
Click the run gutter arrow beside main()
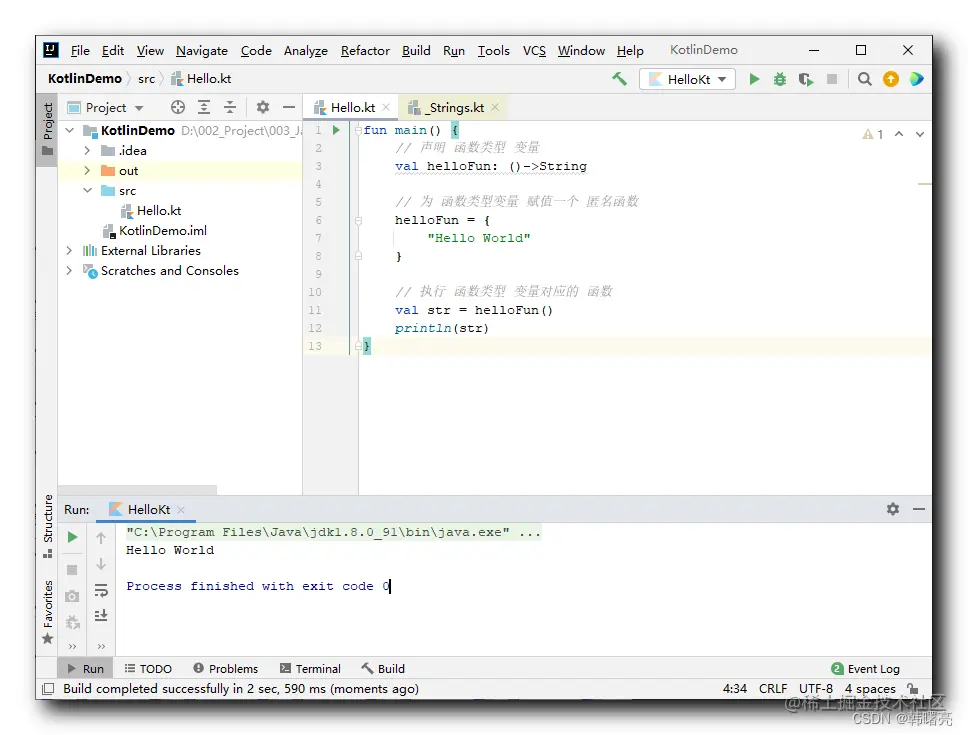tap(336, 130)
